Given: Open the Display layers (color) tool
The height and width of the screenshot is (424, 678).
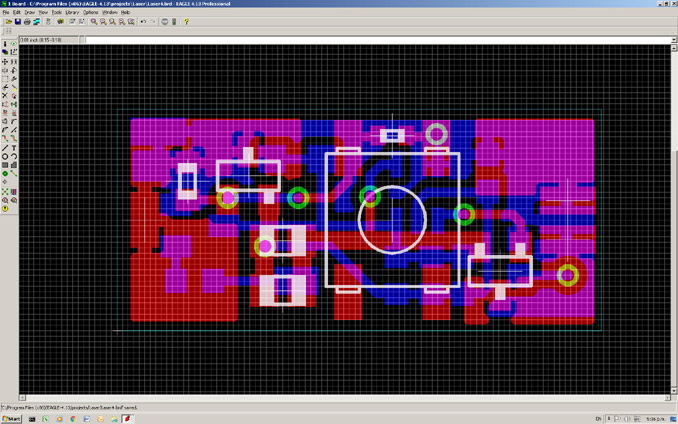Looking at the screenshot, I should click(5, 52).
